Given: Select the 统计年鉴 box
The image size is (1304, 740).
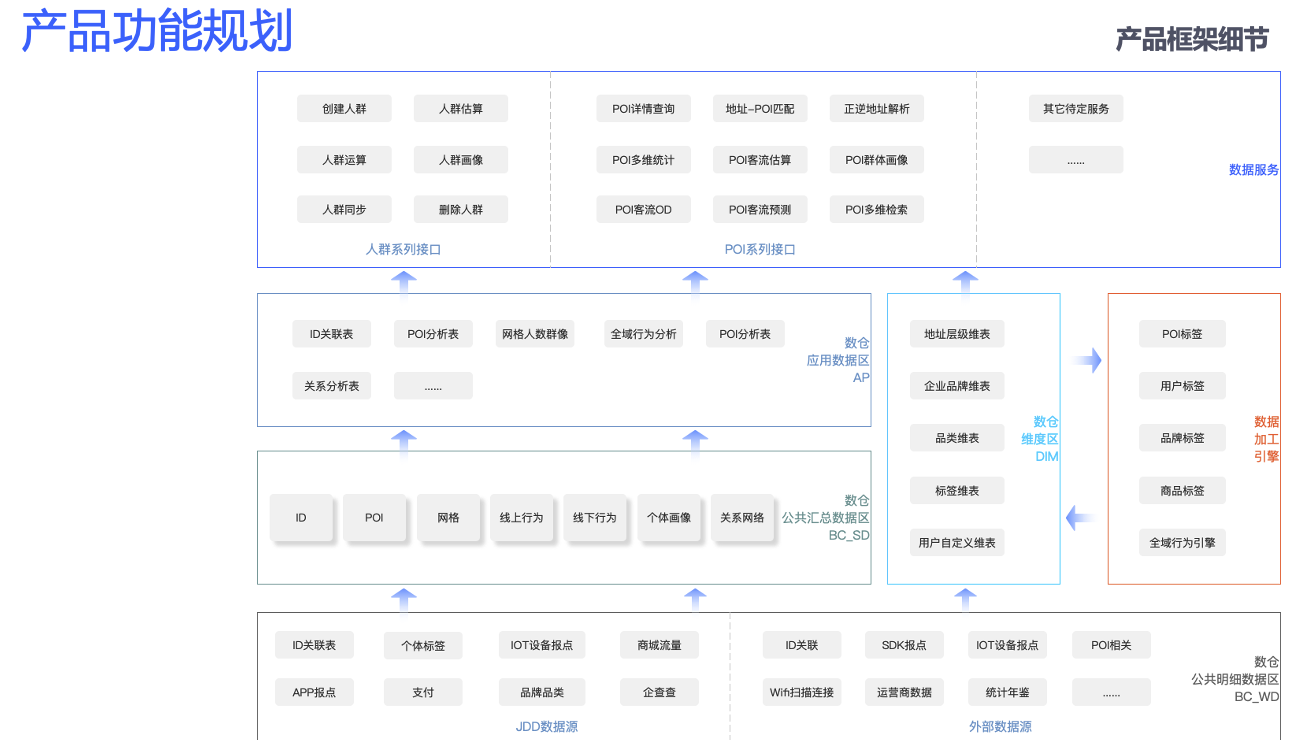Looking at the screenshot, I should [1006, 692].
